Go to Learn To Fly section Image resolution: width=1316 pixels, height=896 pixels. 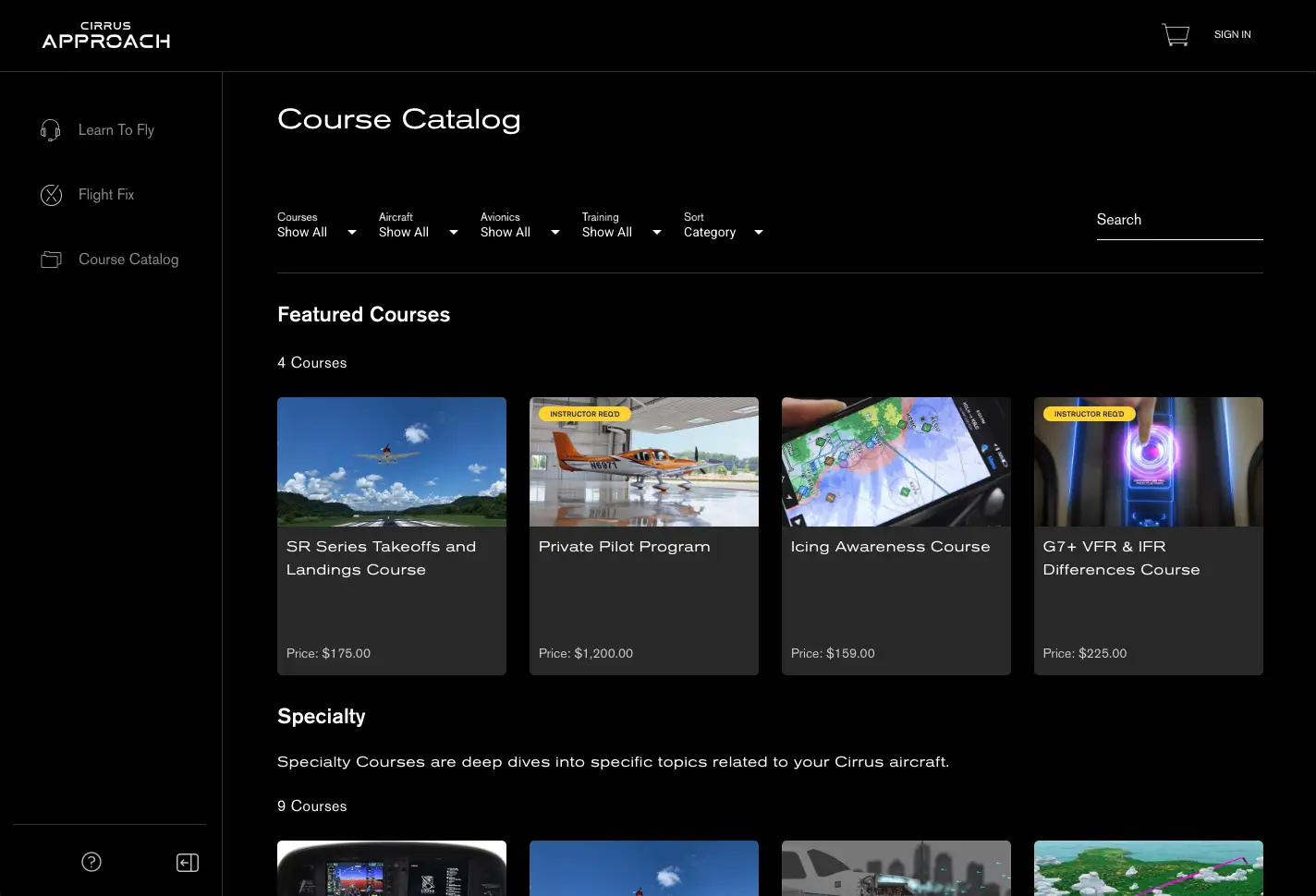[x=116, y=130]
